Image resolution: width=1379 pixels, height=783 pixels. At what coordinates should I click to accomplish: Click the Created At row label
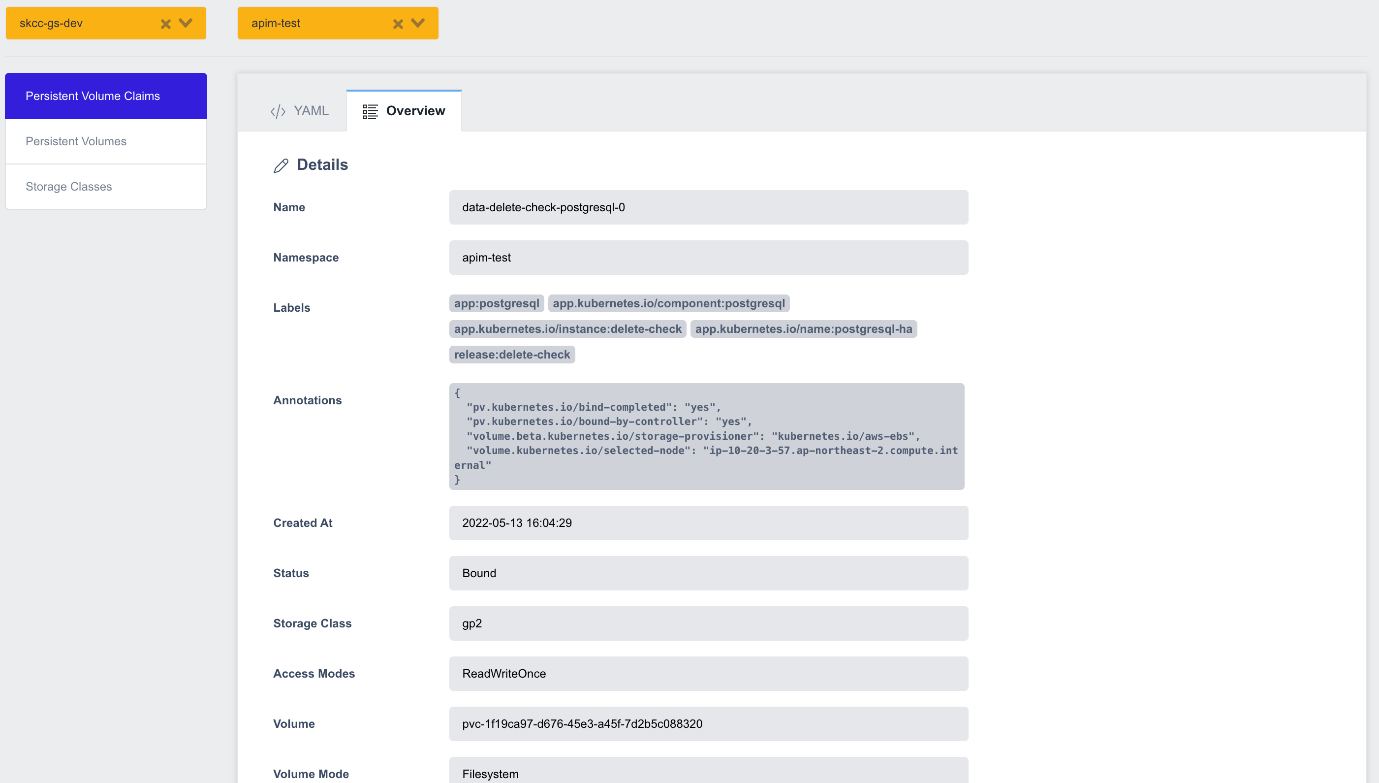tap(303, 523)
